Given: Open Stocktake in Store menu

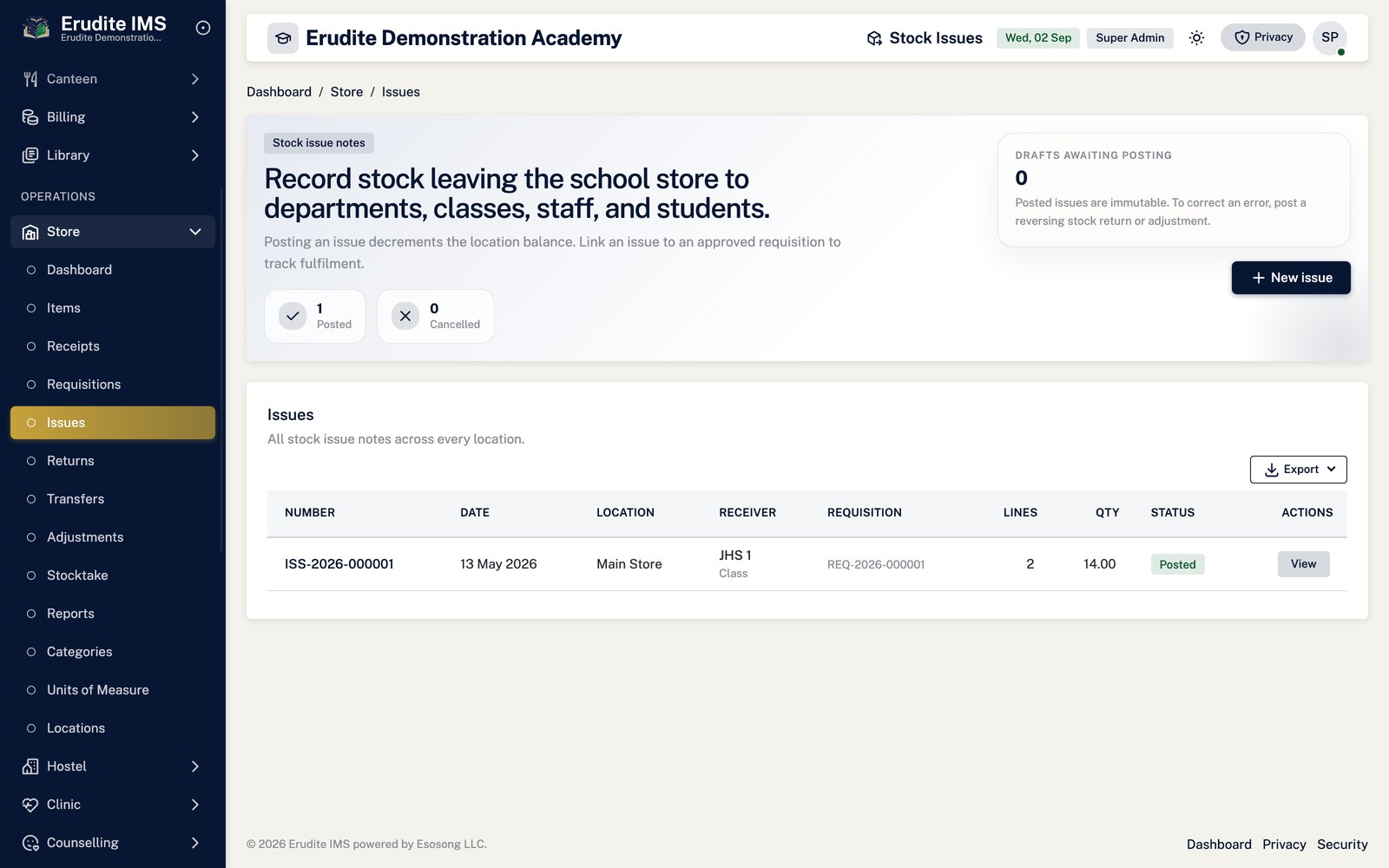Looking at the screenshot, I should click(x=113, y=575).
